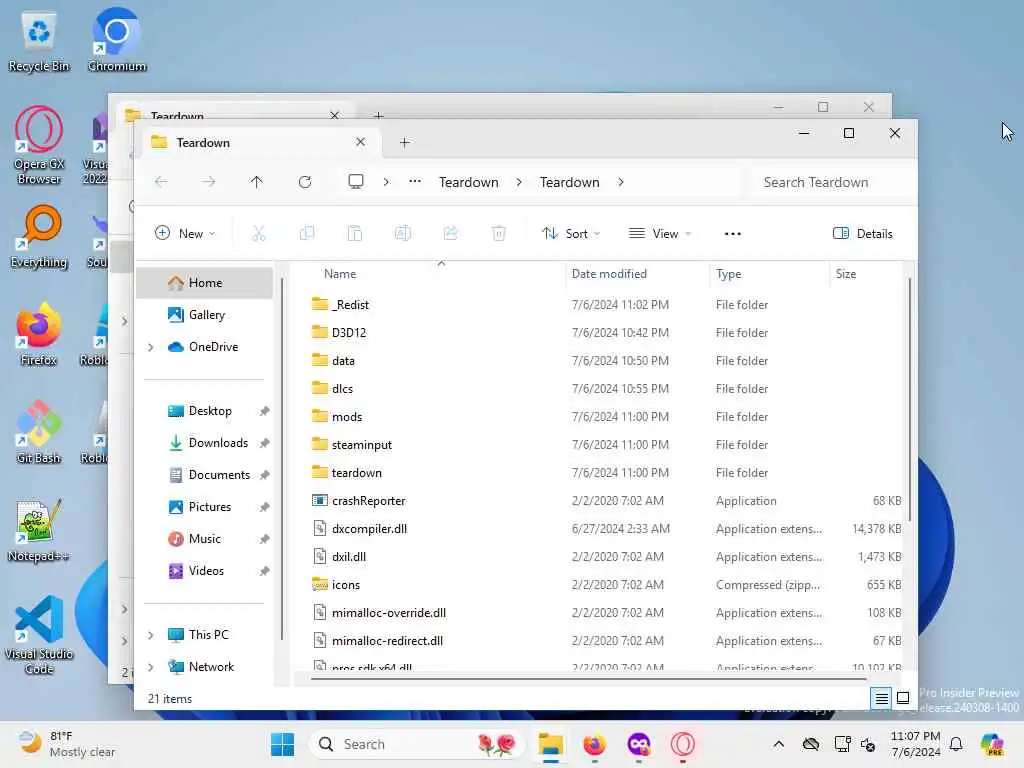
Task: Switch to large thumbnails view icon in status bar
Action: pyautogui.click(x=903, y=698)
